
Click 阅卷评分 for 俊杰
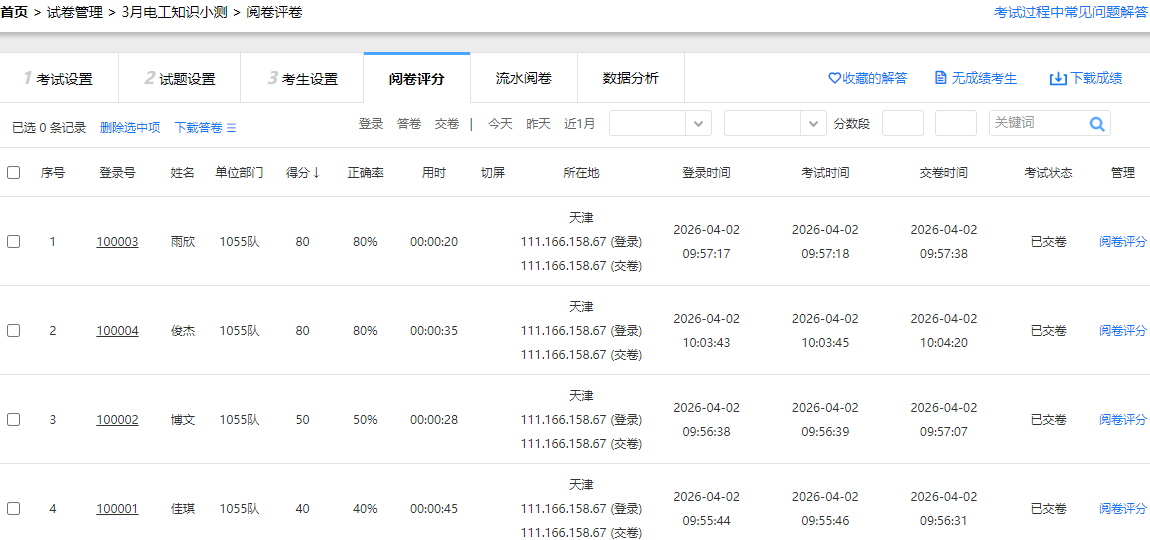tap(1122, 330)
